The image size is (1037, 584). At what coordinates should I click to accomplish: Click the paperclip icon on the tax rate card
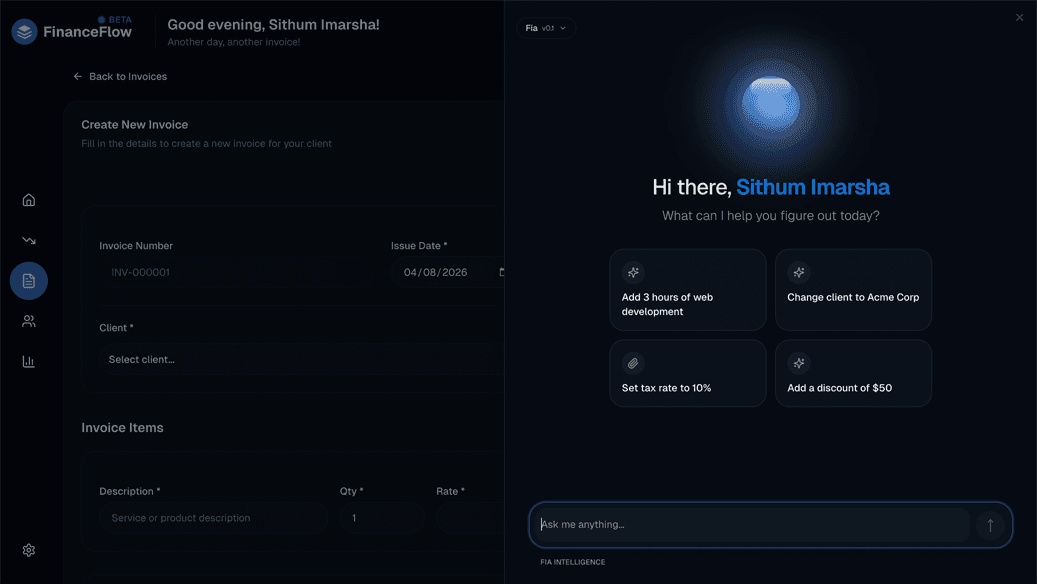(x=633, y=363)
